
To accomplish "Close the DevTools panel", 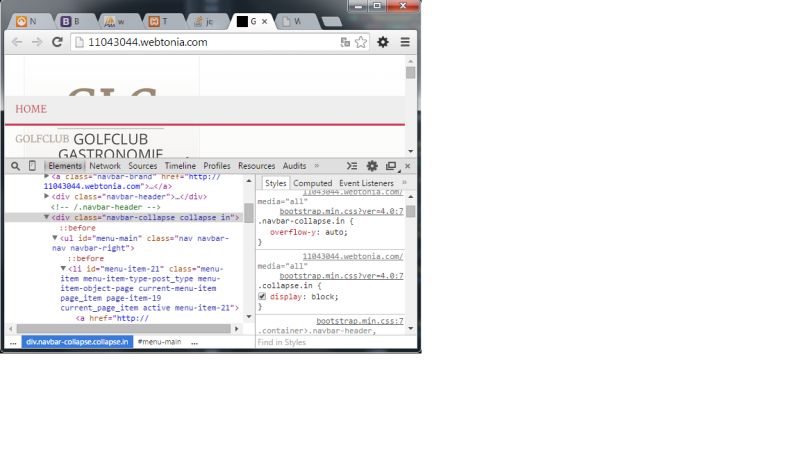I will 408,166.
